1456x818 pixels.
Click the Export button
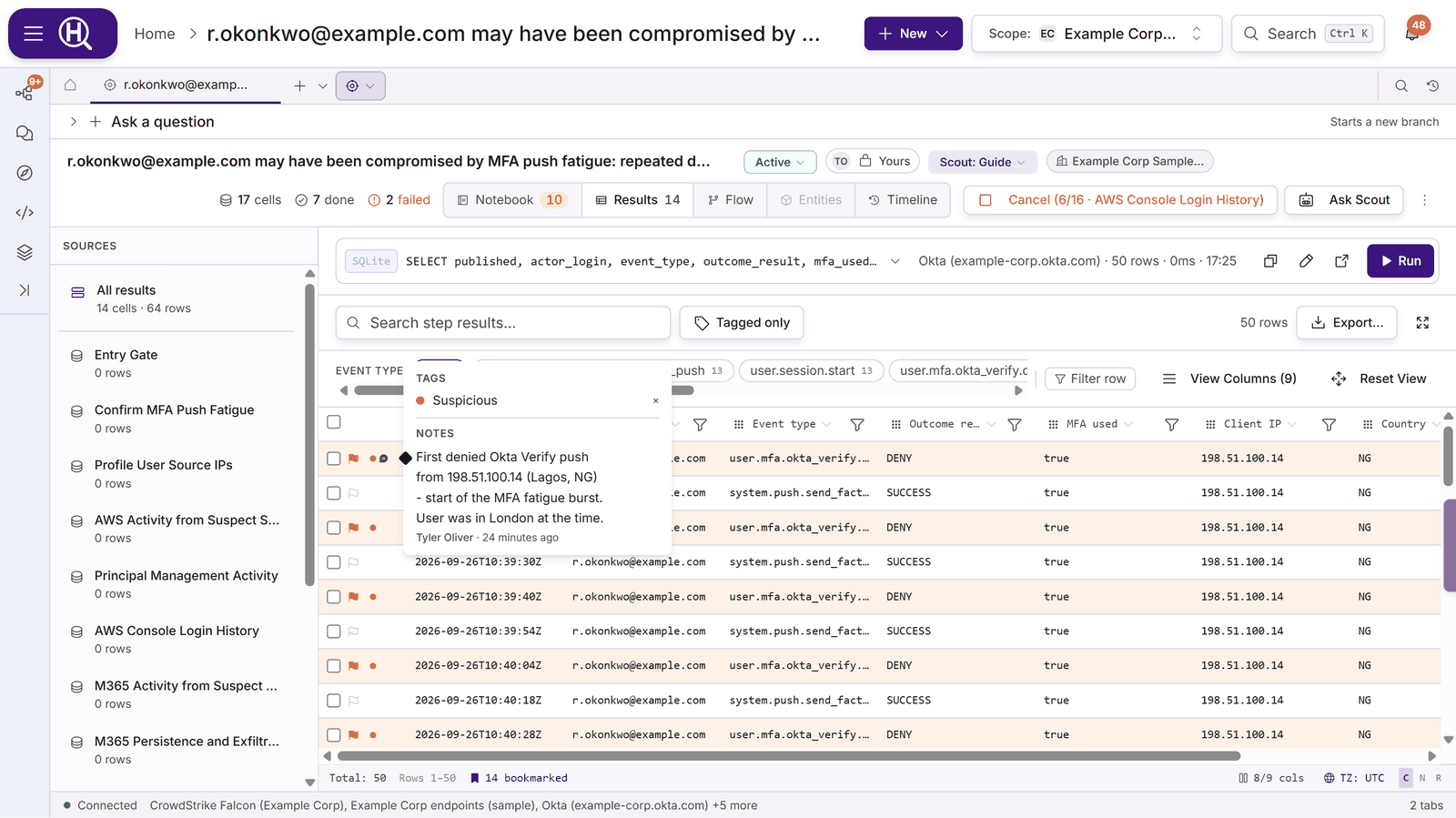pos(1347,323)
